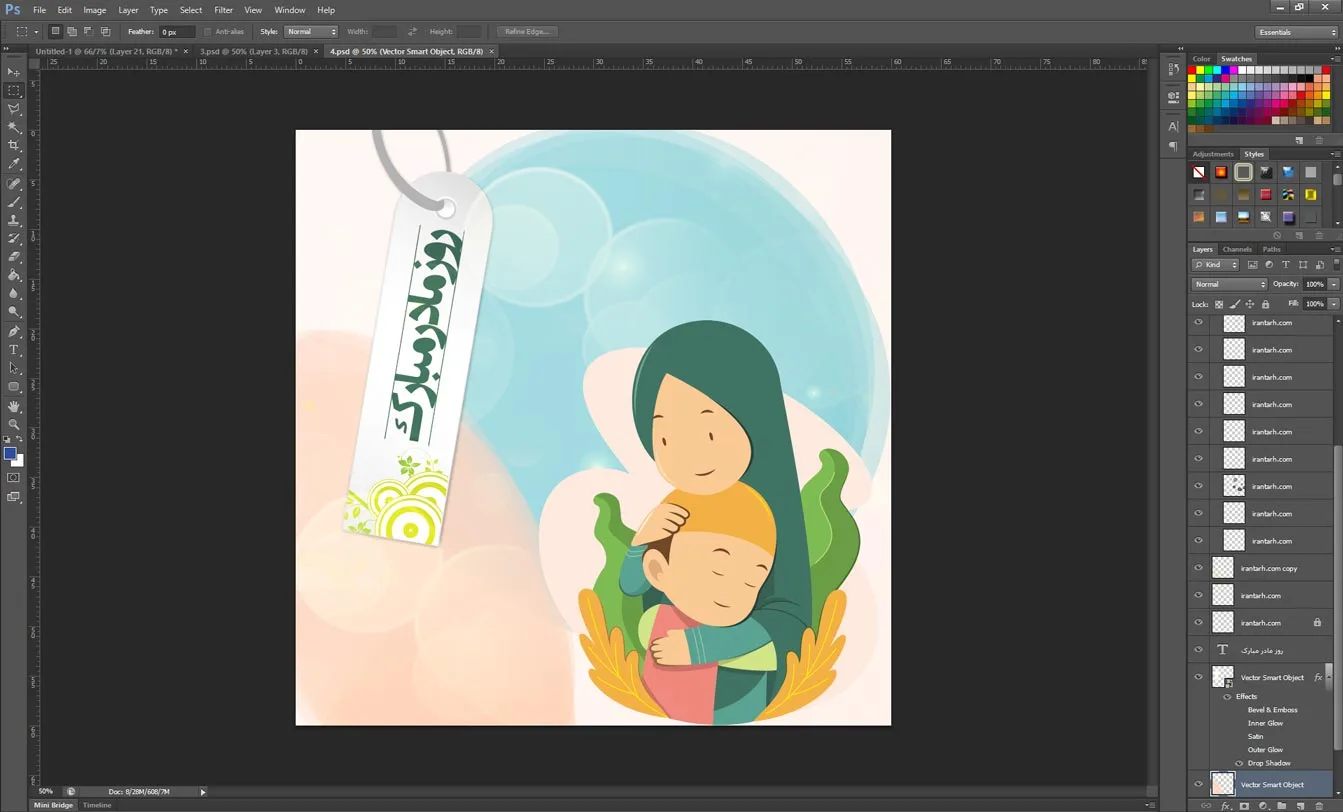Click the blue foreground color swatch
Image resolution: width=1343 pixels, height=812 pixels.
click(x=10, y=453)
